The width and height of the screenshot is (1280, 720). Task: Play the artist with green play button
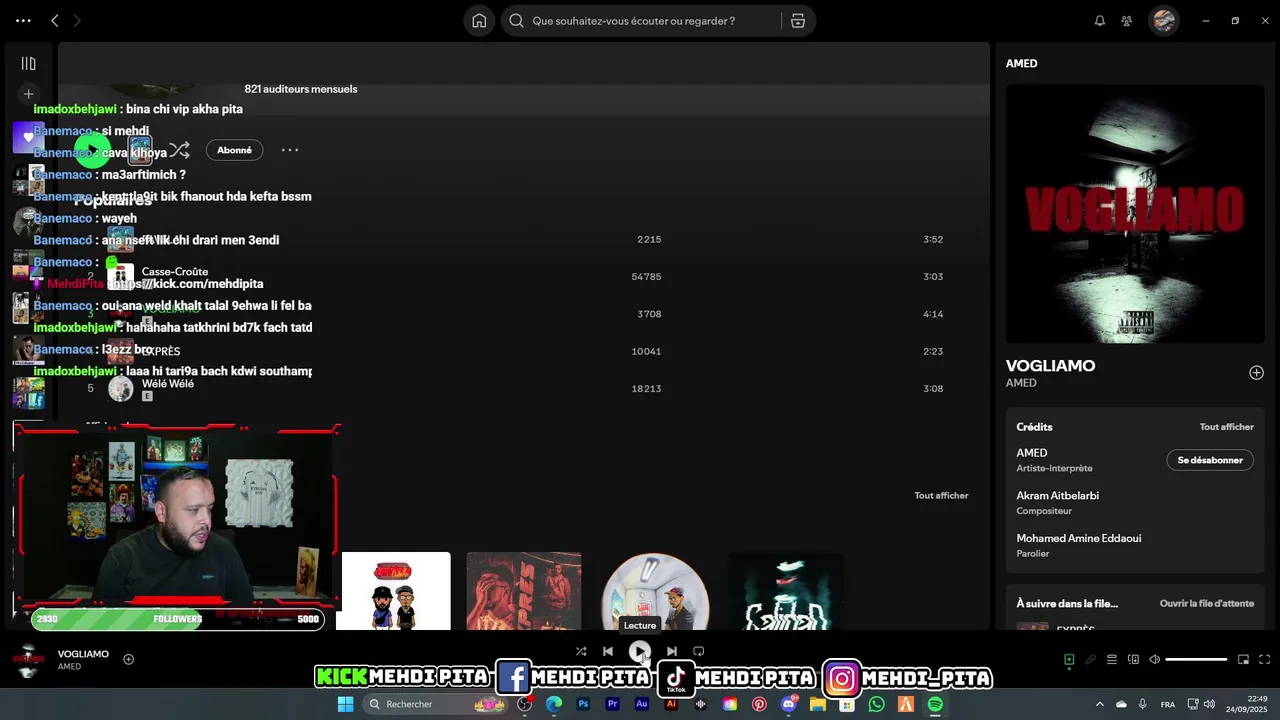[x=91, y=150]
